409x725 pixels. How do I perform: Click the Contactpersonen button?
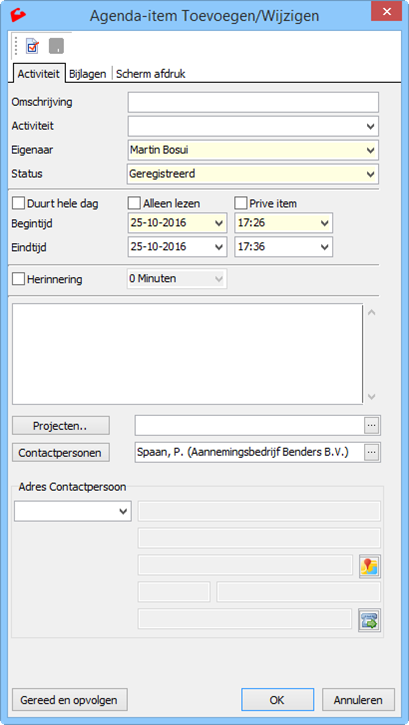[61, 453]
